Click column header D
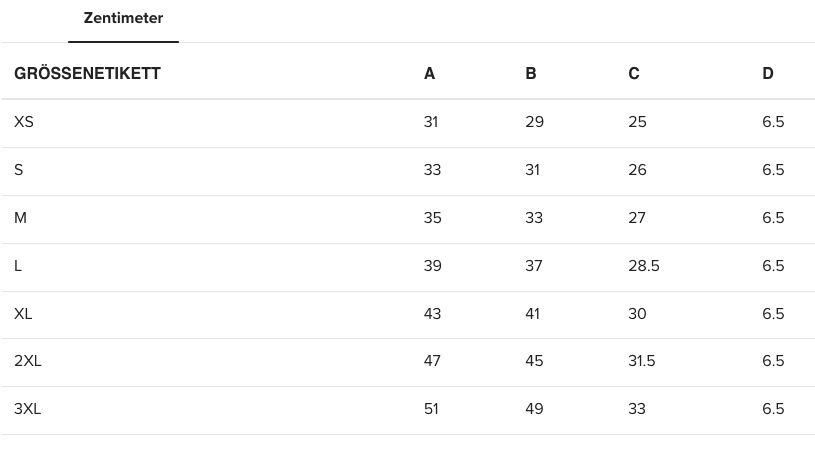 (768, 74)
